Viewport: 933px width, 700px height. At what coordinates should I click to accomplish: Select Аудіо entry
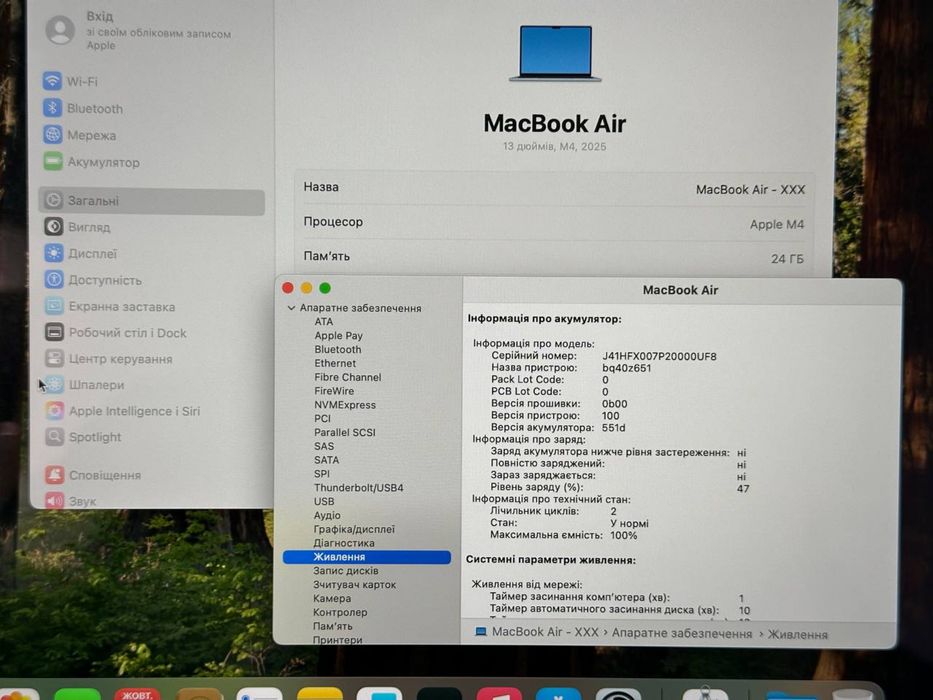(327, 515)
